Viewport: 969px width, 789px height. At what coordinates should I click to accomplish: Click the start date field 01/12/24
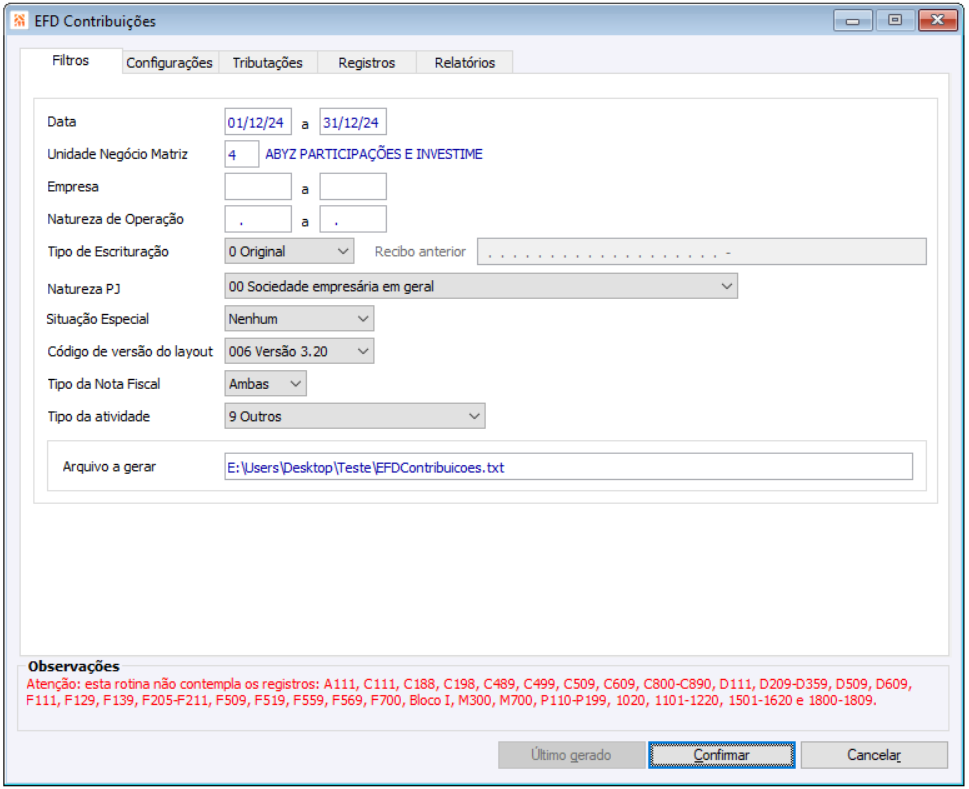coord(258,122)
